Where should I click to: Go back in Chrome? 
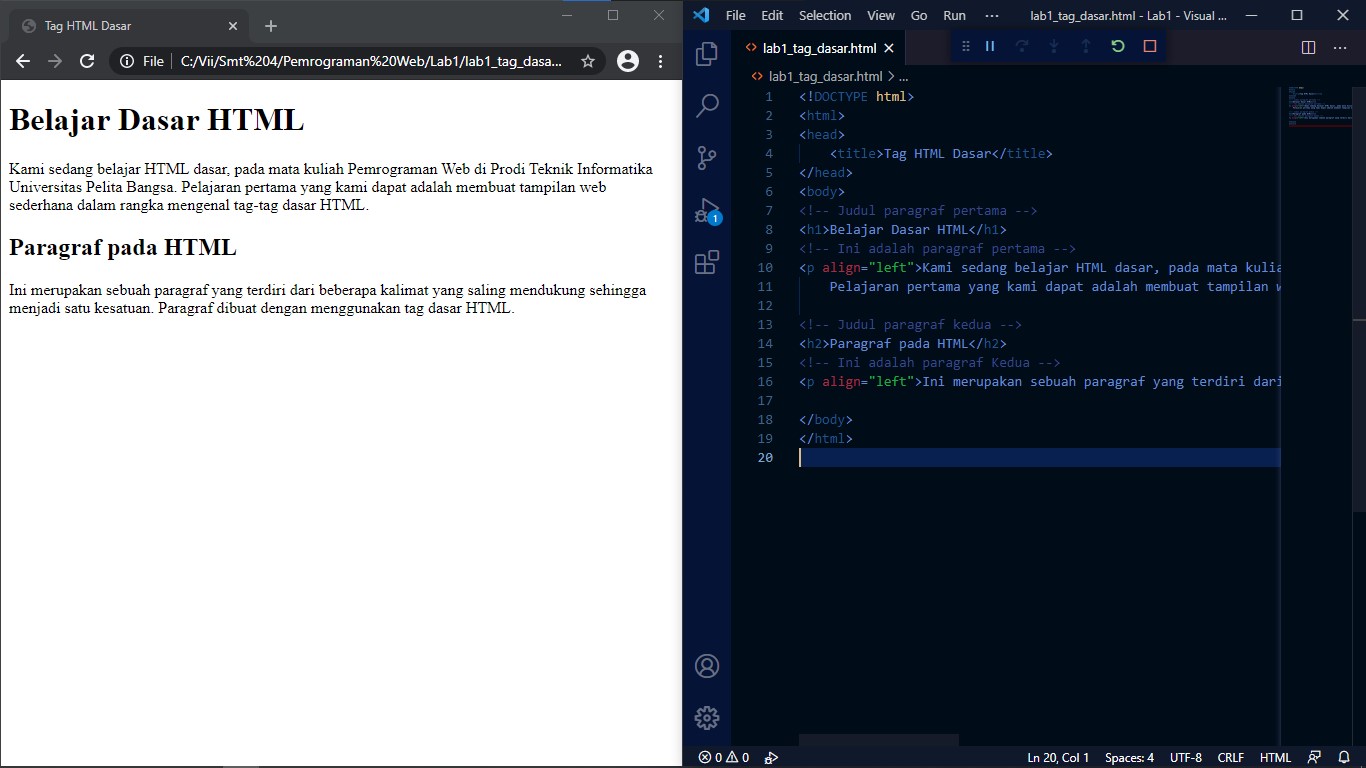click(22, 61)
